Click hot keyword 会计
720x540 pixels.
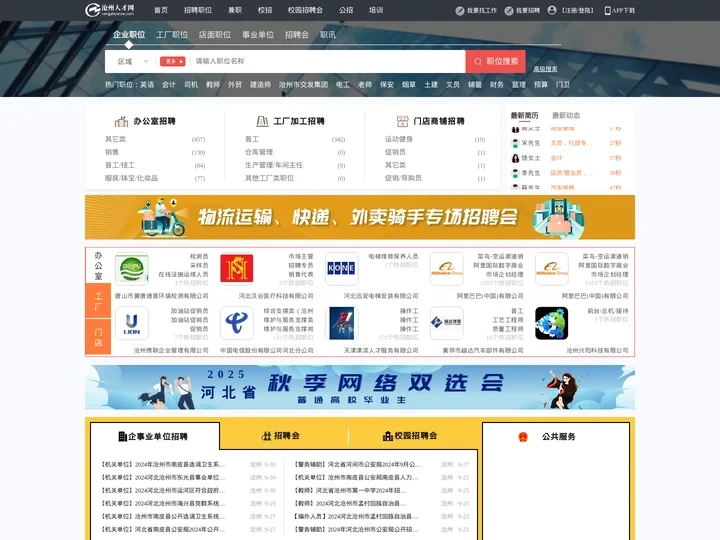click(169, 84)
